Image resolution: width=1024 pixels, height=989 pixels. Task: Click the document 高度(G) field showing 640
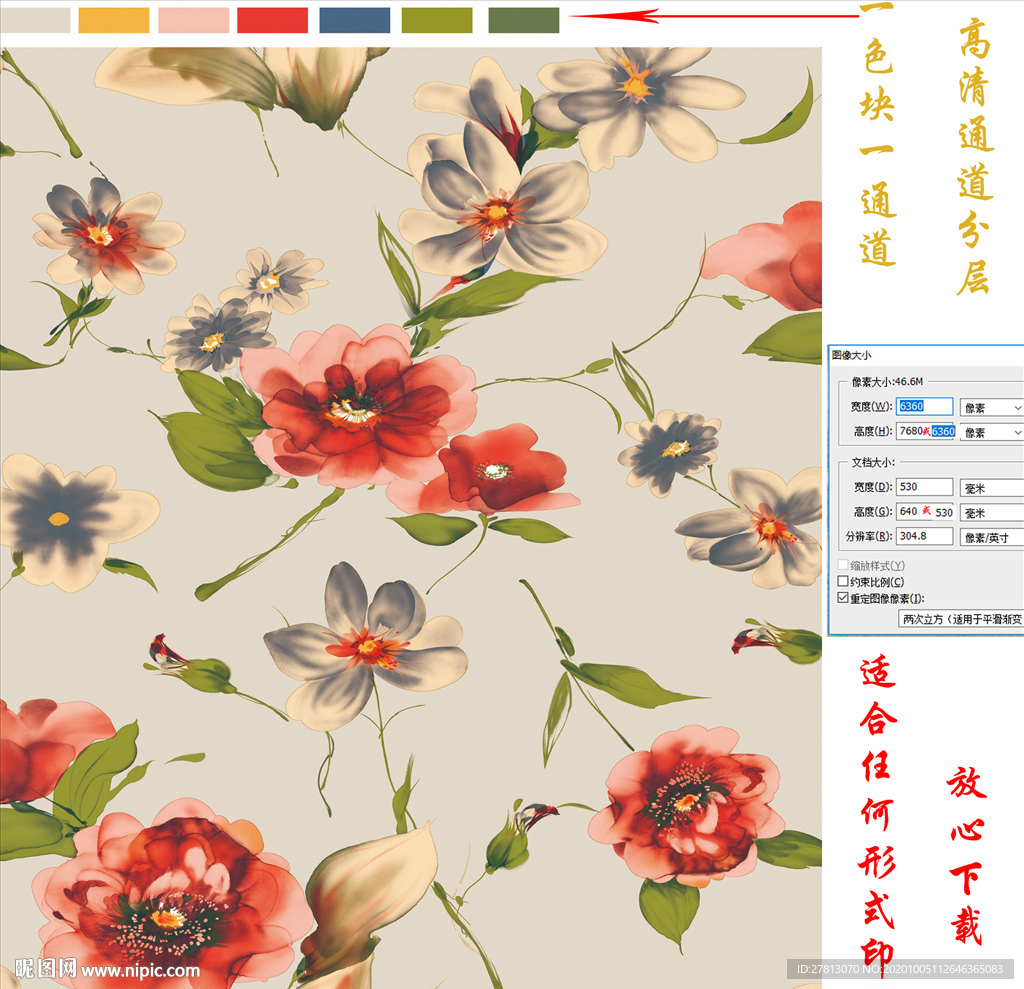click(x=924, y=512)
